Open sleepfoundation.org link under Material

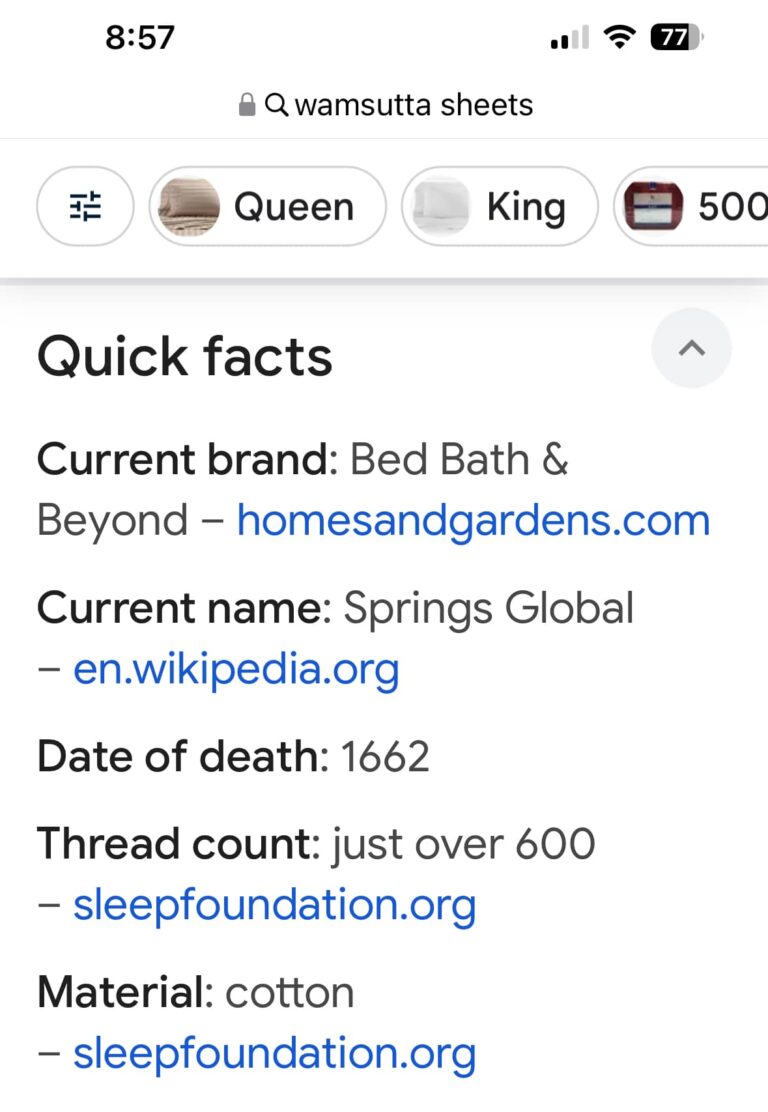pos(274,1052)
